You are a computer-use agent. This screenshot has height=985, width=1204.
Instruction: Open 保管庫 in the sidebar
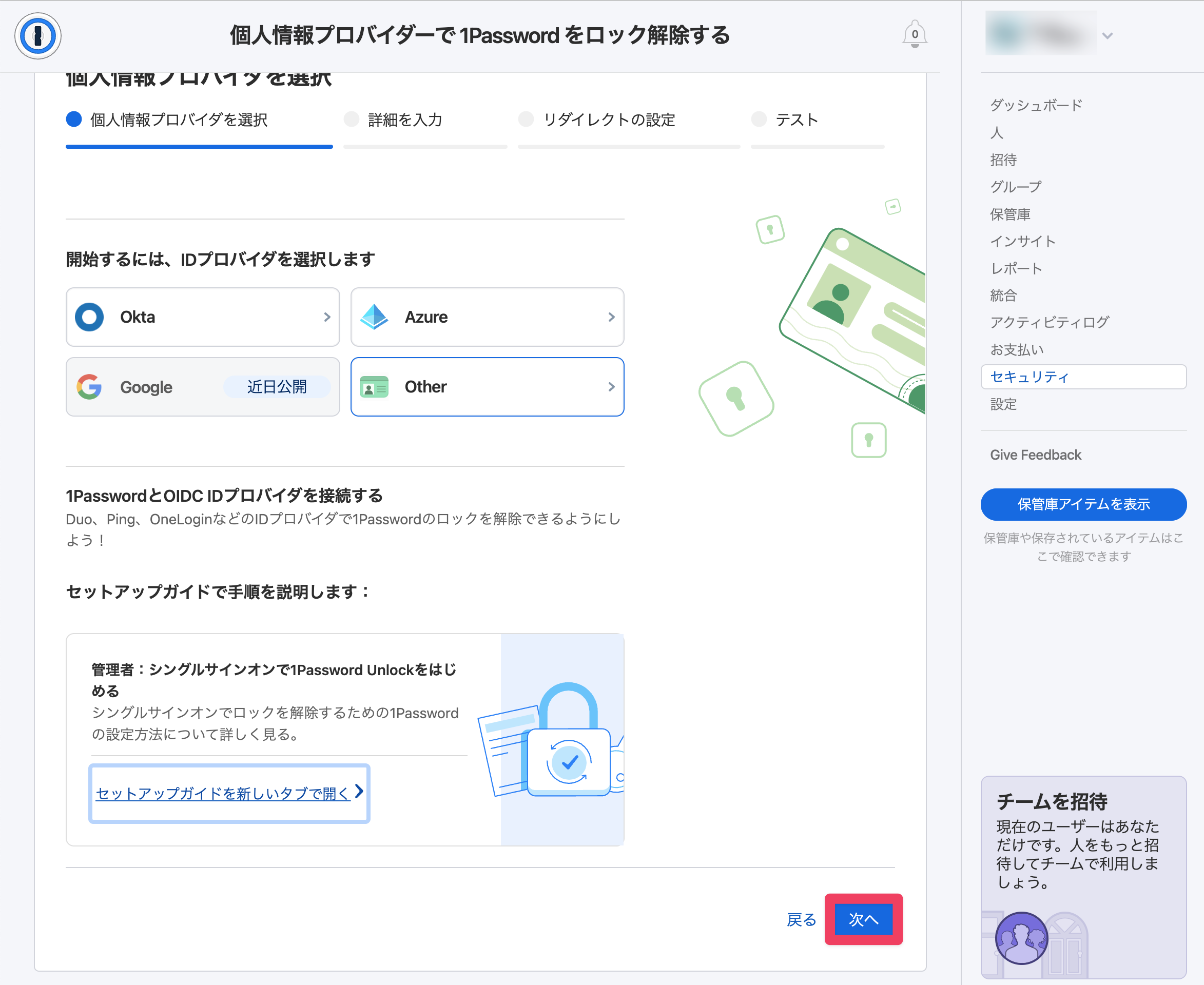pyautogui.click(x=1010, y=214)
